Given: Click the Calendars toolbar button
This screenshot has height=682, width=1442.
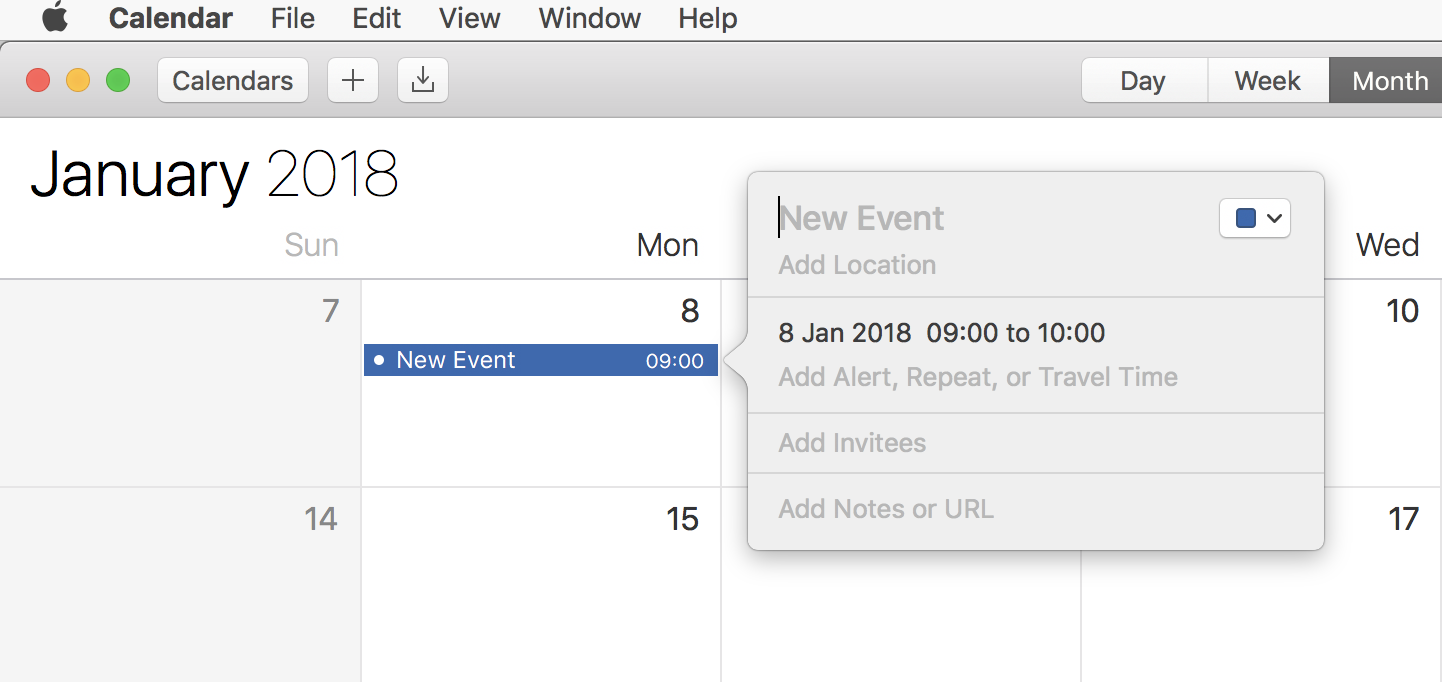Looking at the screenshot, I should click(x=233, y=81).
